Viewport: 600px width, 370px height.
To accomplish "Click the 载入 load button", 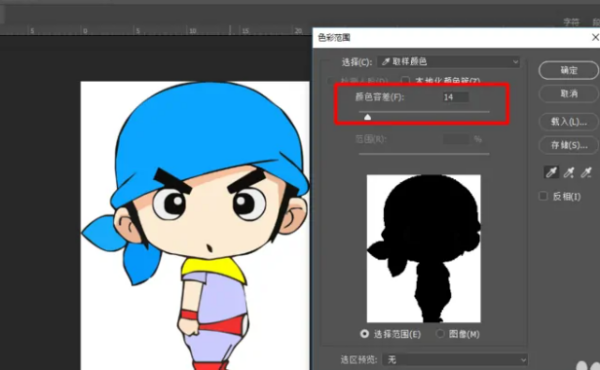I will 569,122.
